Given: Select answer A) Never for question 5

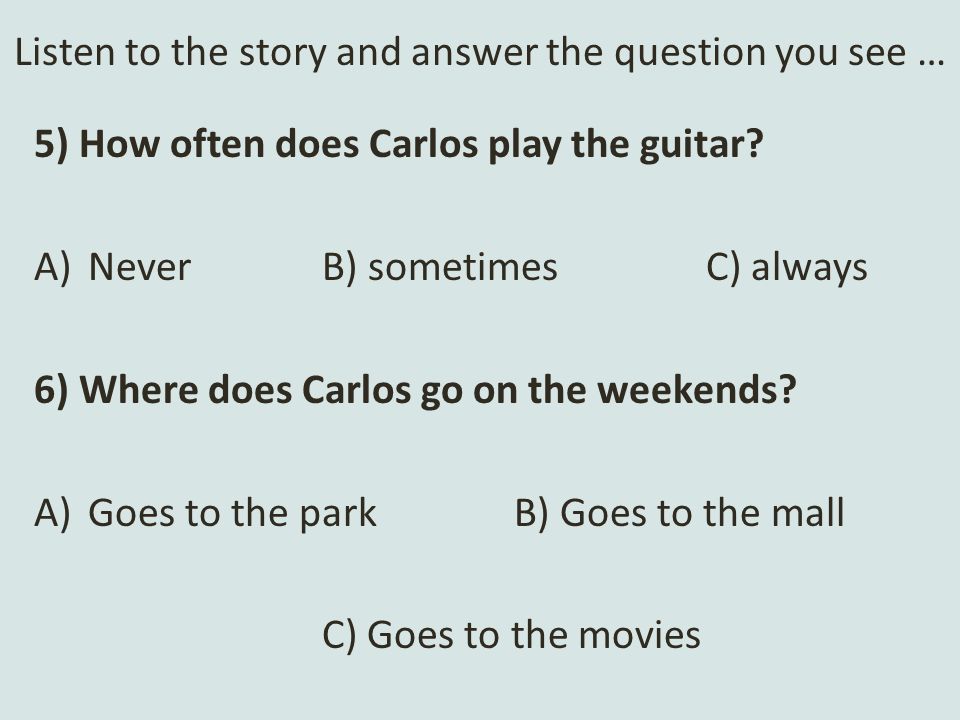Looking at the screenshot, I should 113,268.
